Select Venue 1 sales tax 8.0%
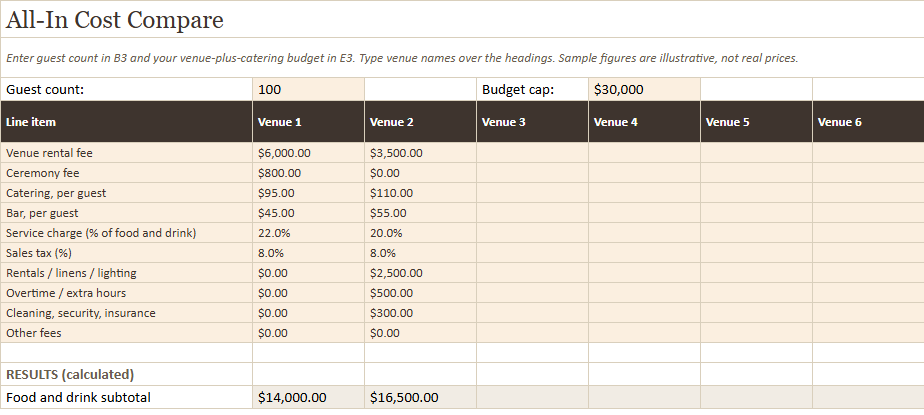This screenshot has width=924, height=415. (x=308, y=253)
